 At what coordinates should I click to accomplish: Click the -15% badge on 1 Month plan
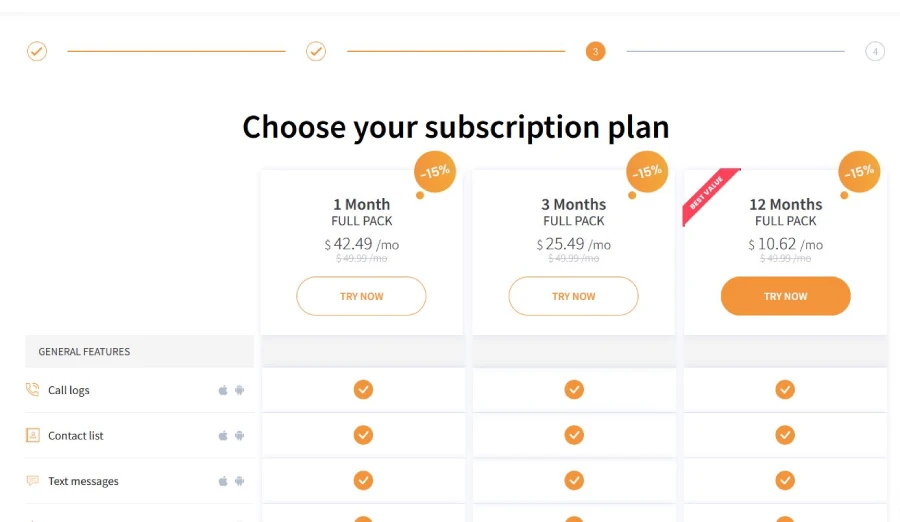click(435, 171)
